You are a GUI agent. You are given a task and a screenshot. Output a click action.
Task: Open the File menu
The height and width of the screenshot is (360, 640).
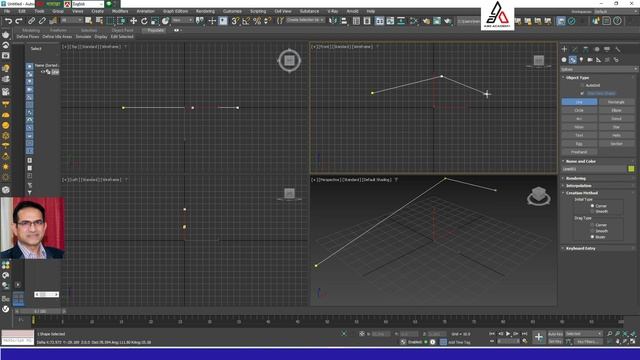[x=7, y=11]
